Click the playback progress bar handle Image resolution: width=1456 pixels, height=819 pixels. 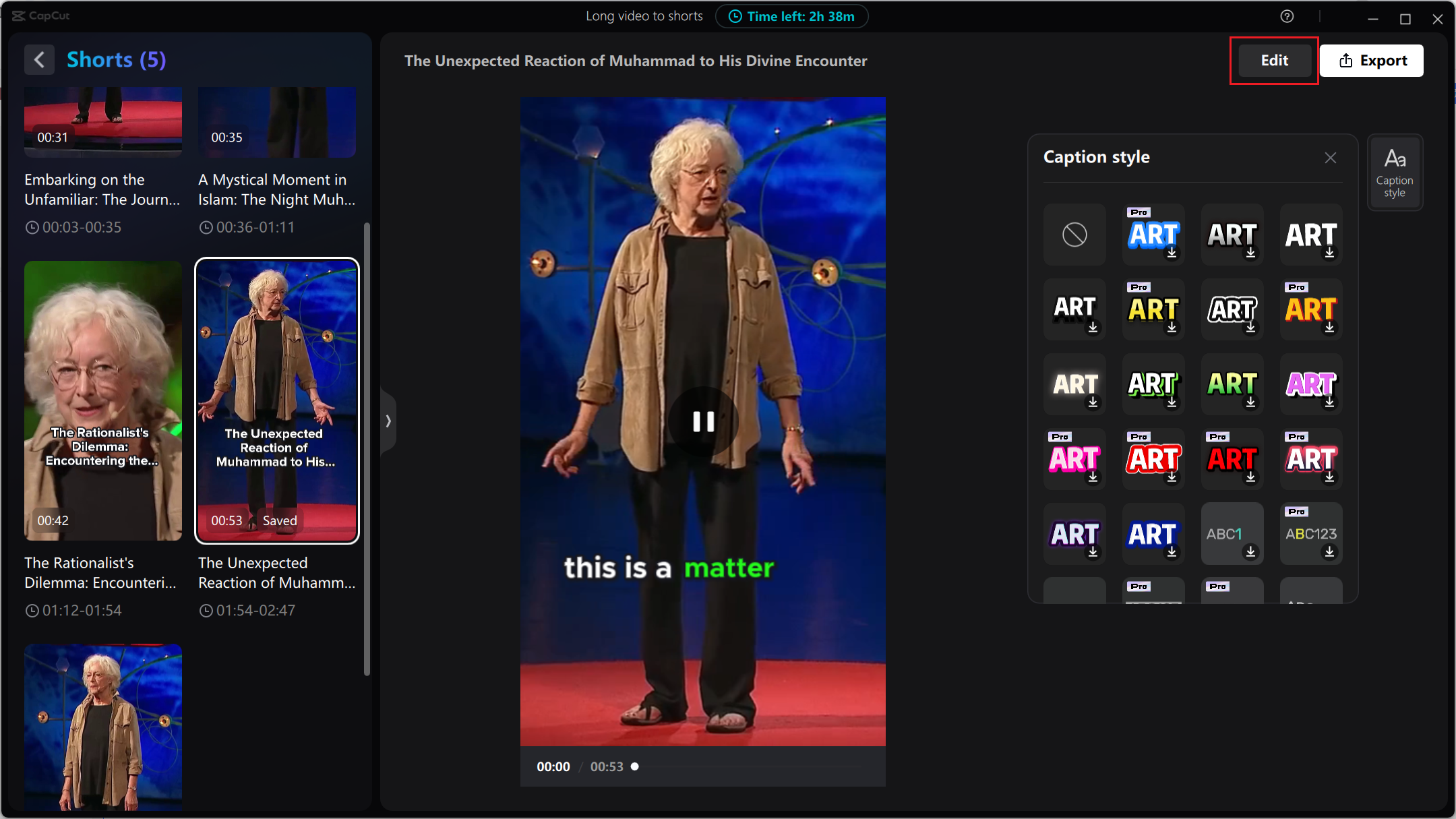pos(634,766)
